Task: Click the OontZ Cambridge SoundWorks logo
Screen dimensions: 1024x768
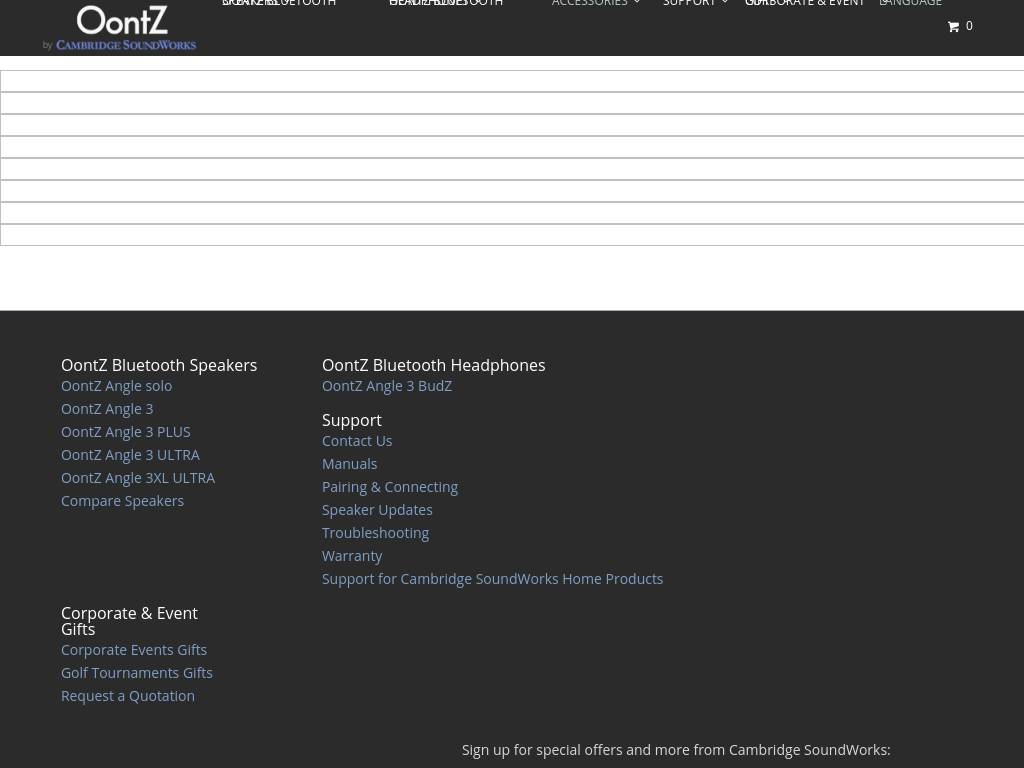Action: pos(120,27)
